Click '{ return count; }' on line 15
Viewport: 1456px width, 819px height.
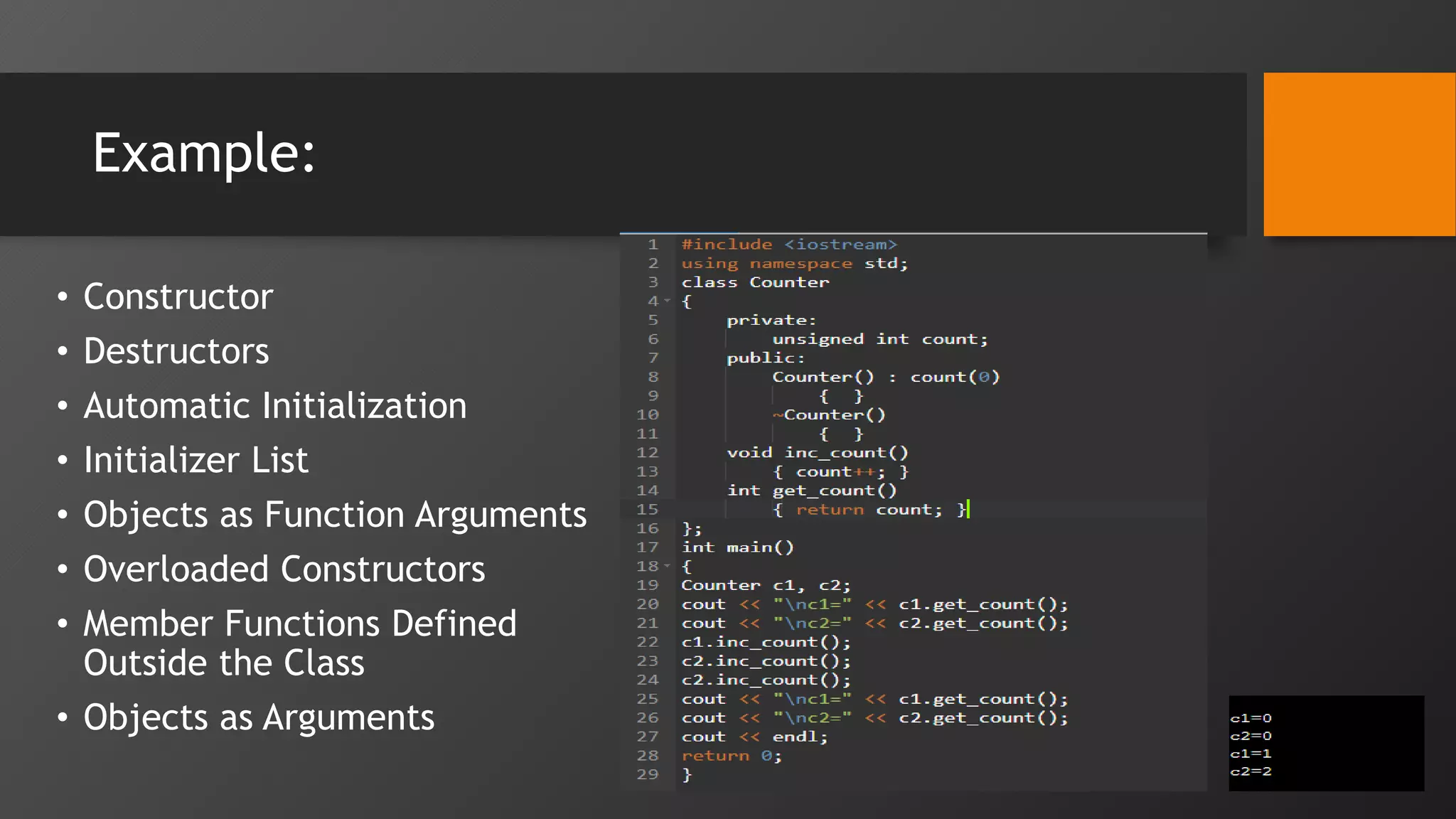[869, 510]
